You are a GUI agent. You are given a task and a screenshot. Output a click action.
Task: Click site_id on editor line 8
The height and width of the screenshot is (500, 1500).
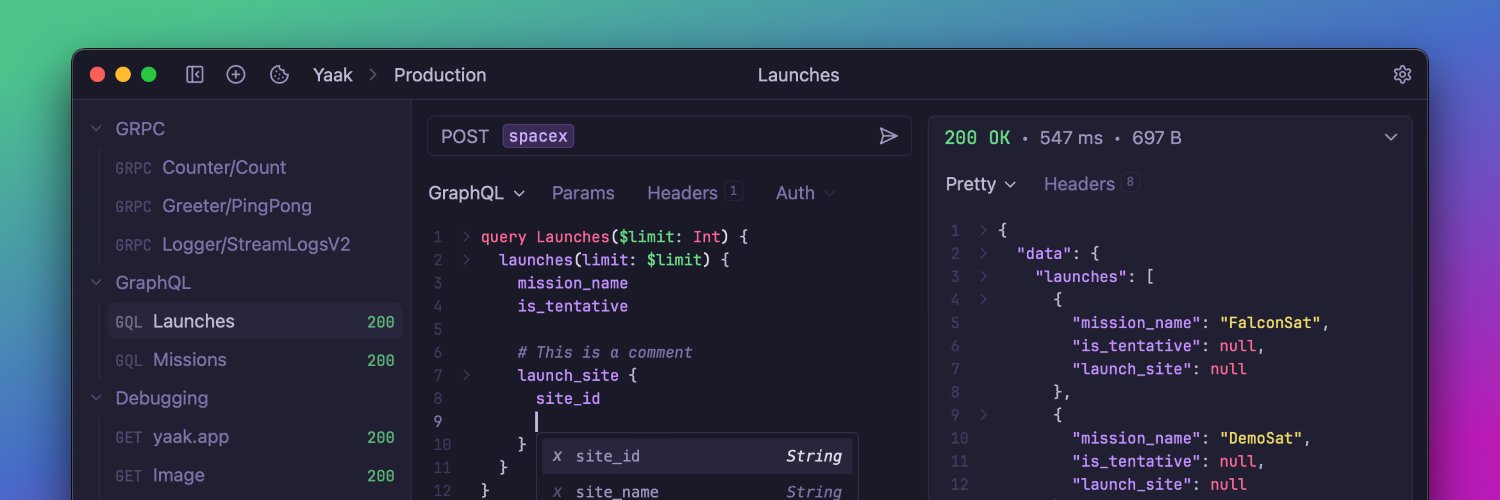pyautogui.click(x=568, y=398)
